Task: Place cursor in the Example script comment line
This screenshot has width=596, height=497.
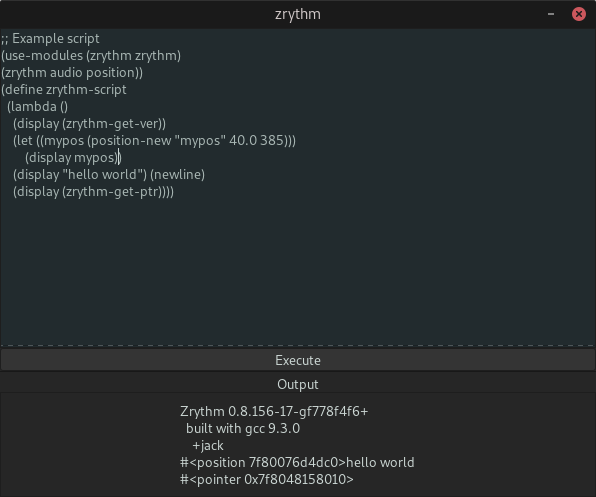Action: pyautogui.click(x=50, y=38)
